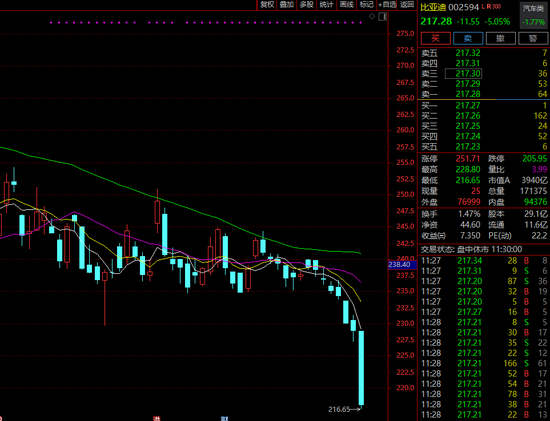Open the 汽车类 sector box
The height and width of the screenshot is (421, 550).
(x=534, y=15)
